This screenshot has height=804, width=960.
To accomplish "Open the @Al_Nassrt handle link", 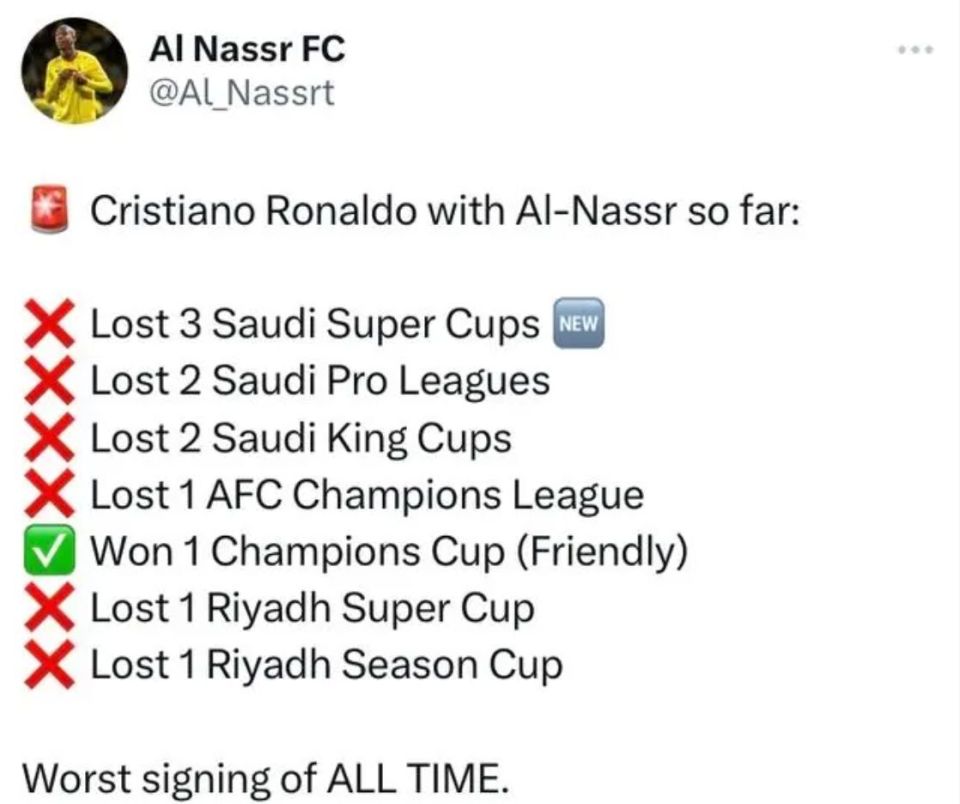I will point(242,94).
